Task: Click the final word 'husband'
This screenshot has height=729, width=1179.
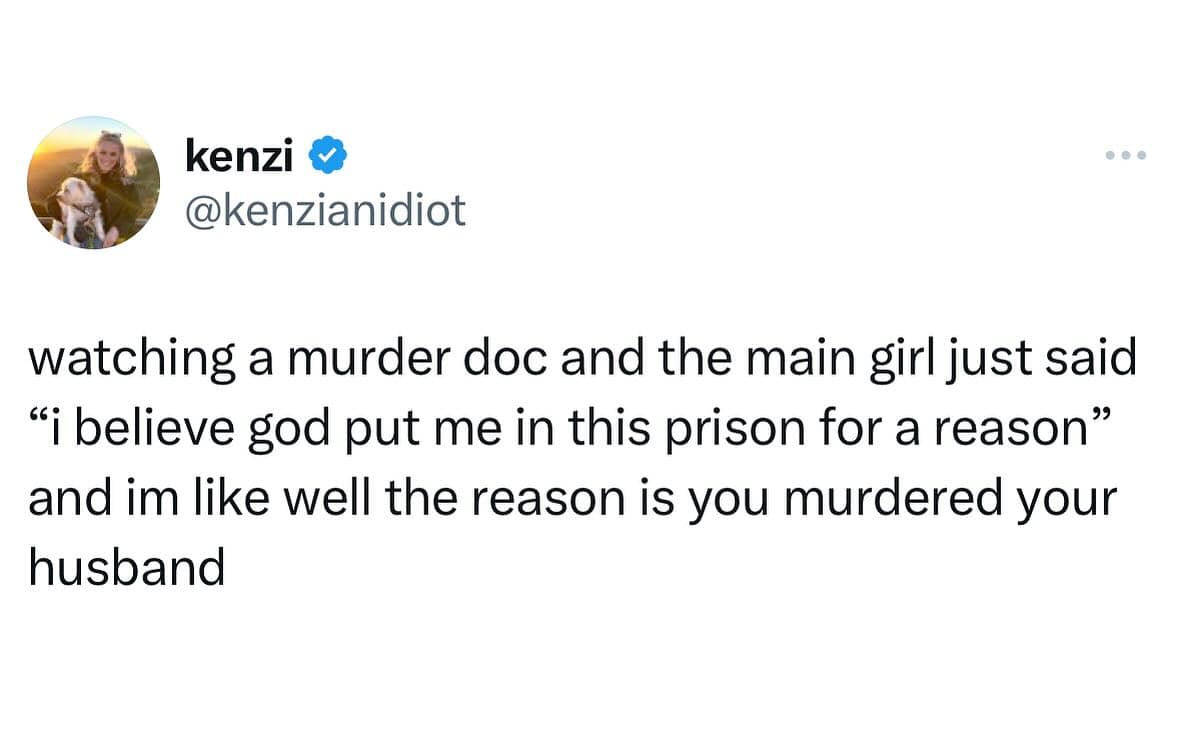Action: point(126,568)
